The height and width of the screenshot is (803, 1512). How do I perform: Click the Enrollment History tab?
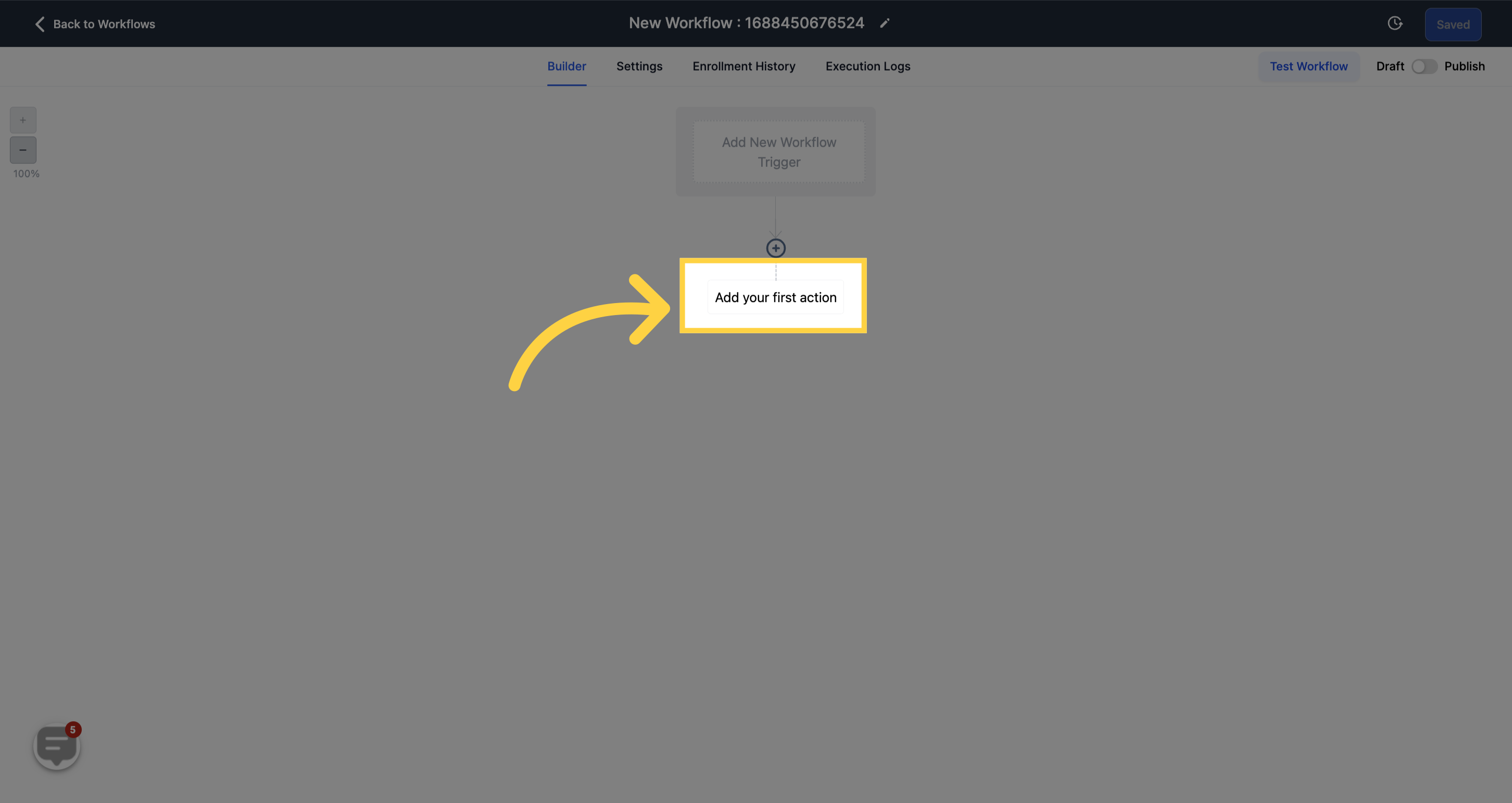(x=744, y=65)
